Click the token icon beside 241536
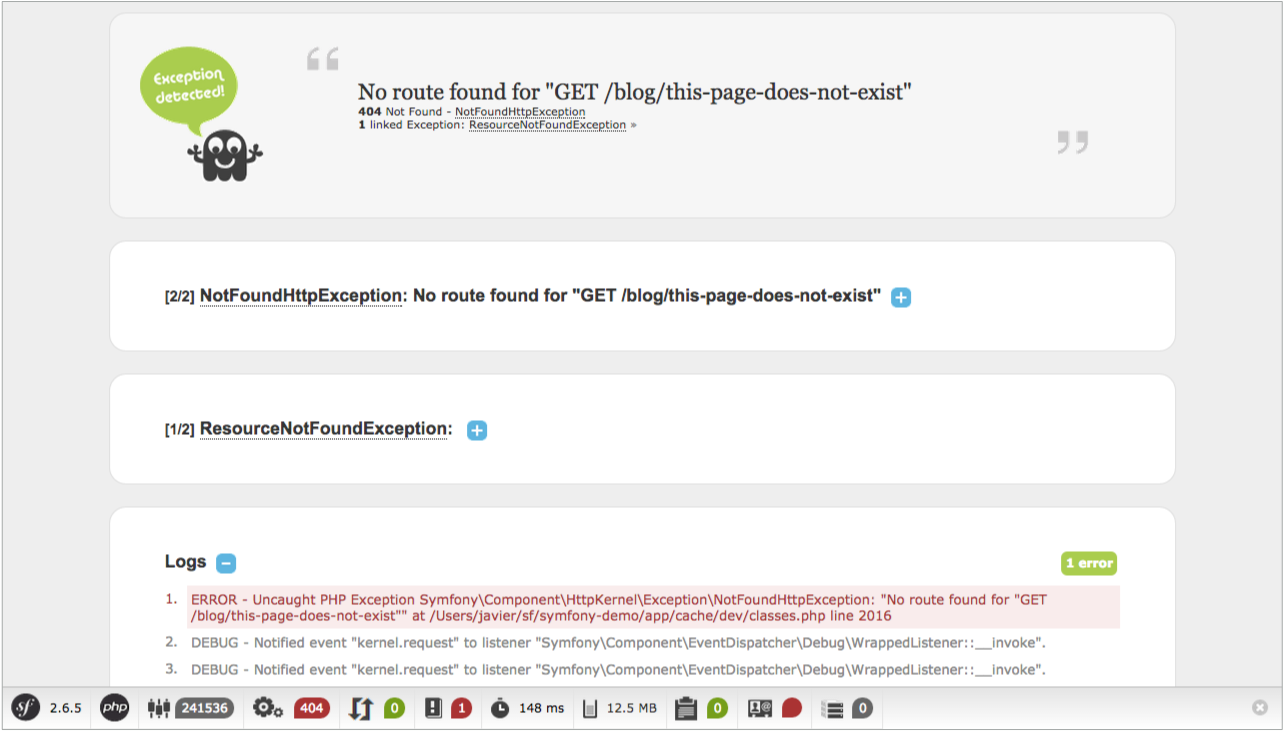The height and width of the screenshot is (731, 1284). click(x=158, y=708)
